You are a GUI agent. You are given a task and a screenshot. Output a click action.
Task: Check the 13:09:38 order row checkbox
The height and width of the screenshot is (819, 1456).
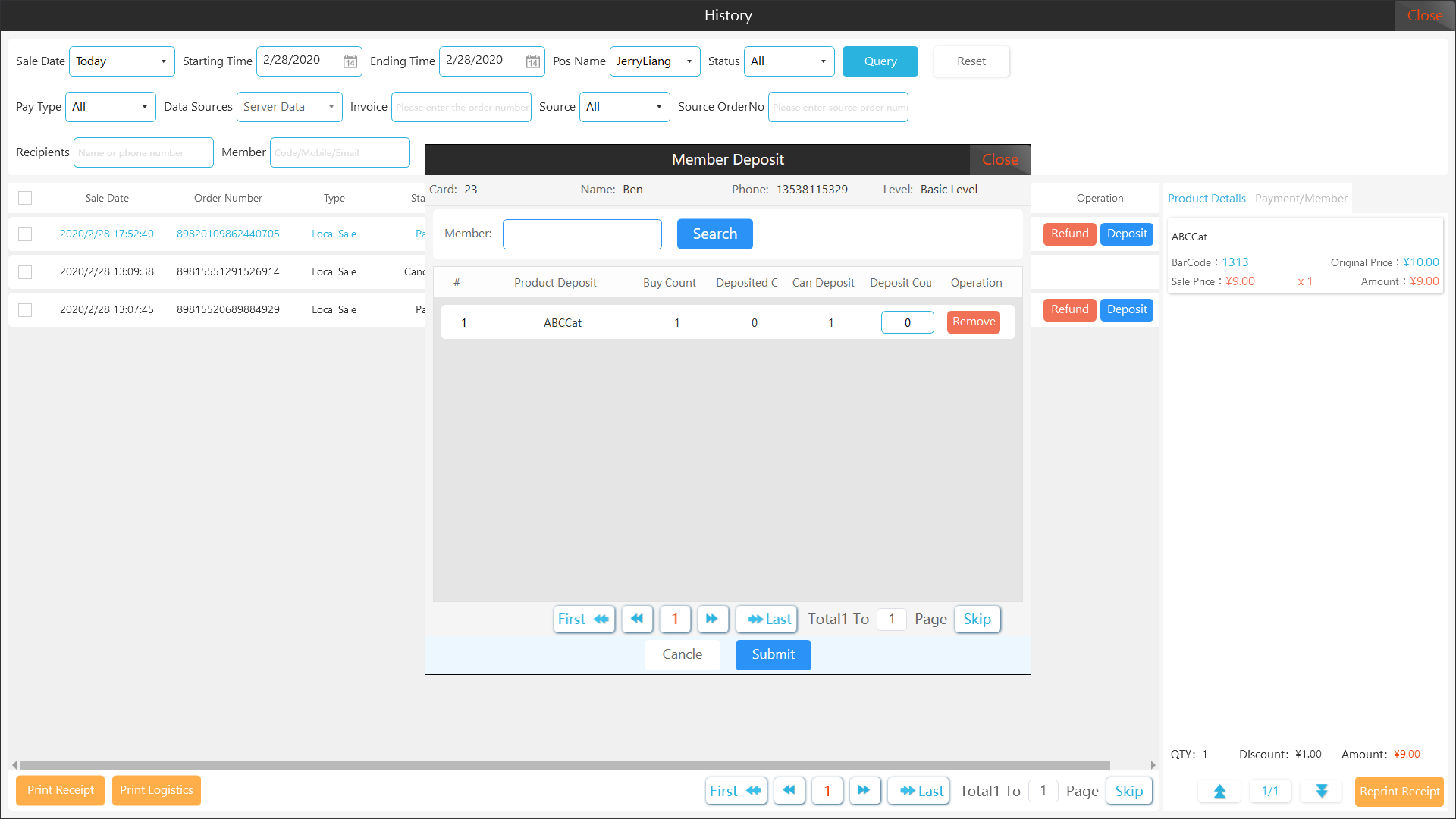tap(25, 271)
